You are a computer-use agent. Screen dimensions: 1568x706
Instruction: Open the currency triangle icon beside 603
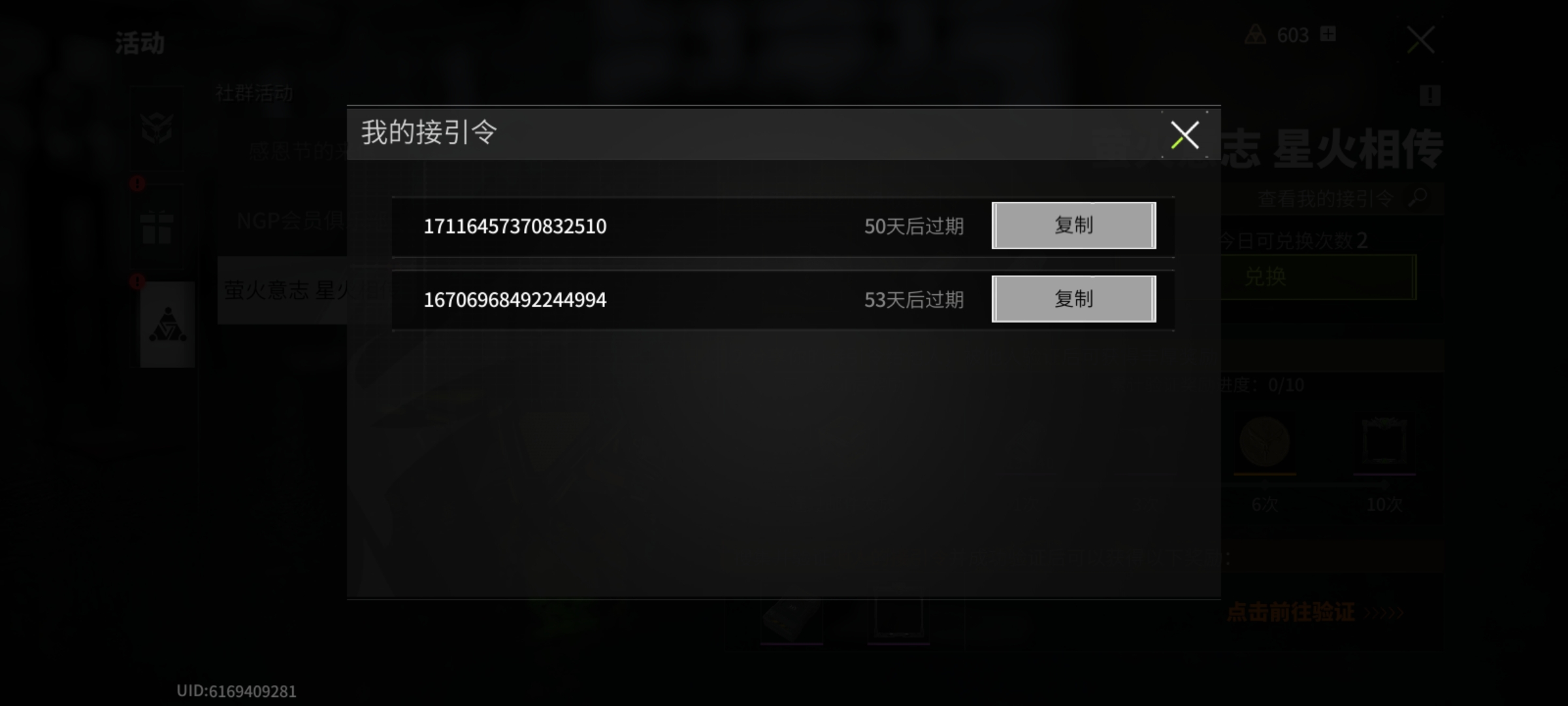[1255, 35]
